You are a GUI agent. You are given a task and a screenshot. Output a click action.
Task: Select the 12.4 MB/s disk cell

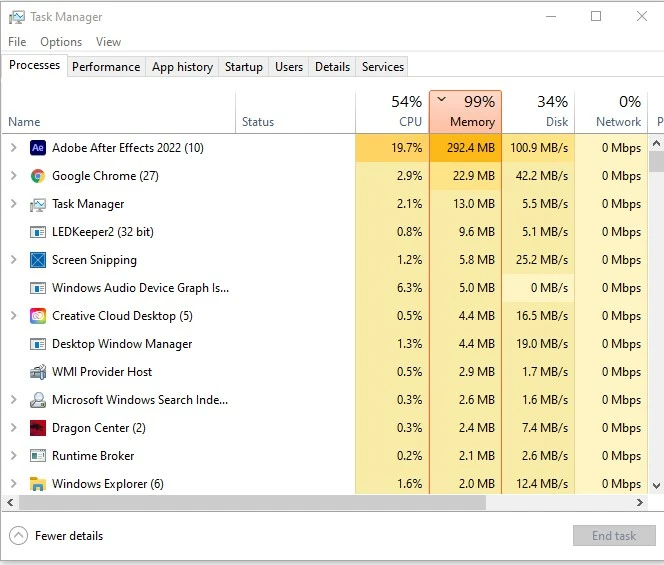538,484
